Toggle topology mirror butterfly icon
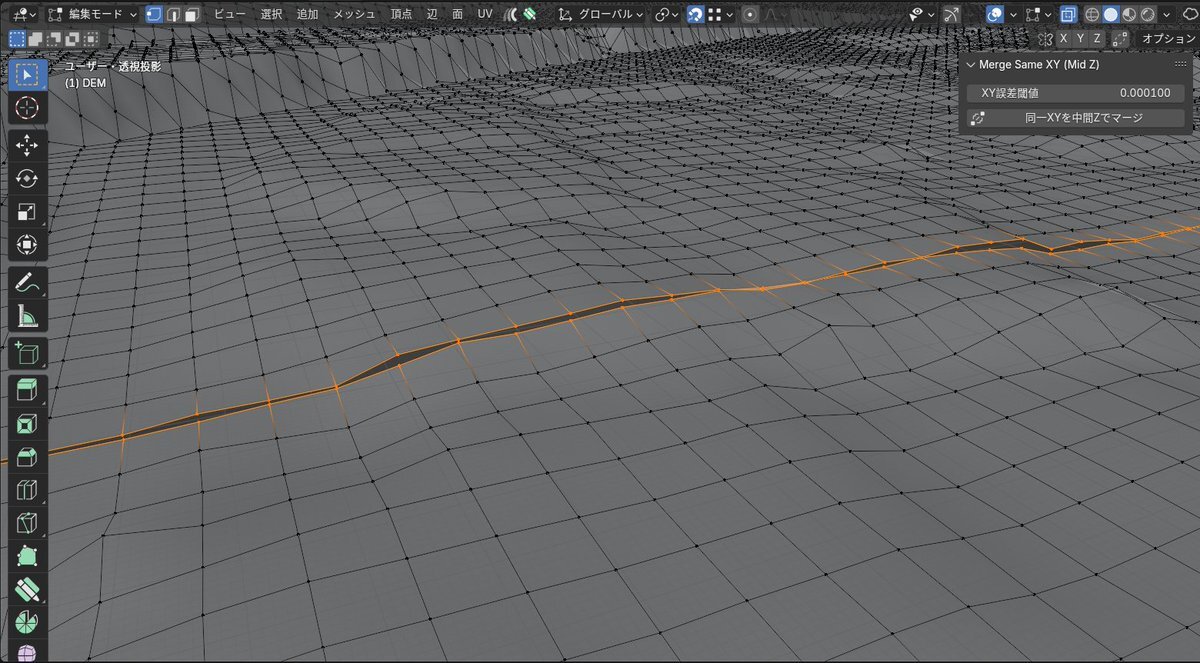 pyautogui.click(x=1045, y=38)
